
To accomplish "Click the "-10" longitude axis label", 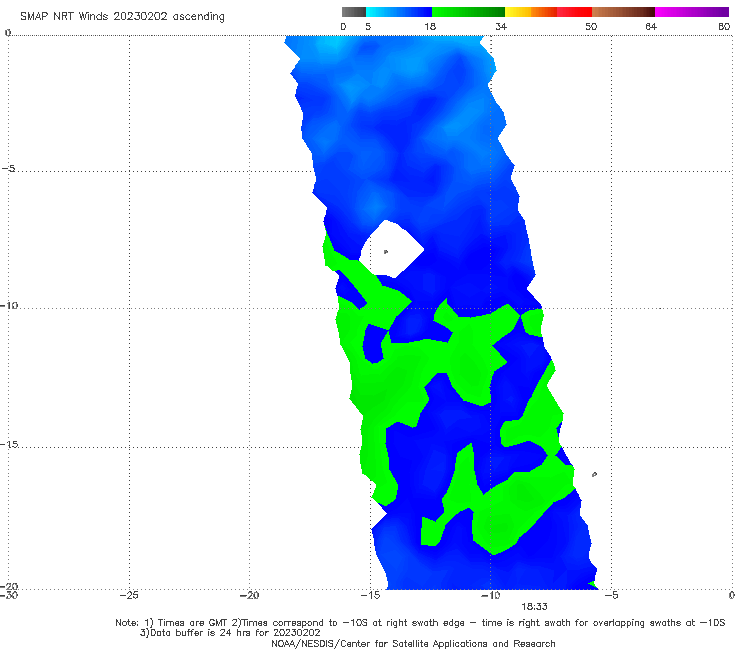I will click(490, 595).
